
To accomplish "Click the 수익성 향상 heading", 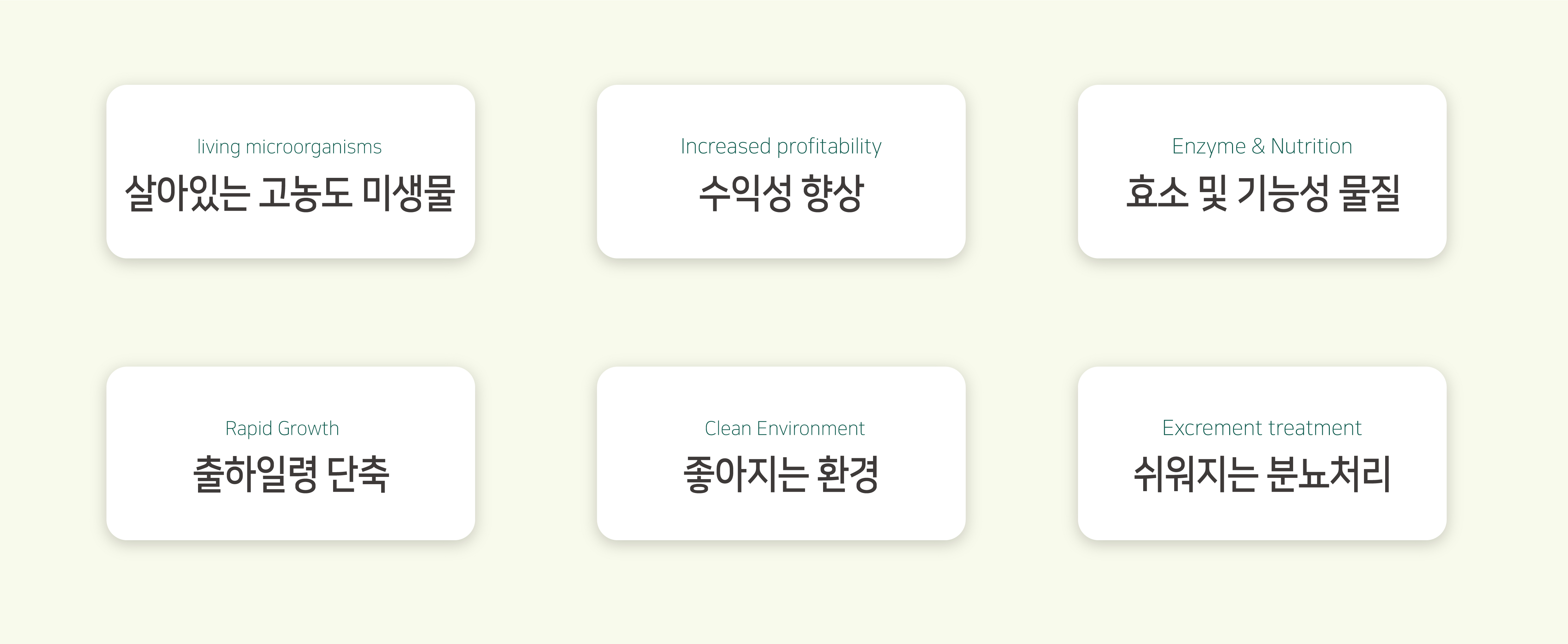I will [781, 193].
